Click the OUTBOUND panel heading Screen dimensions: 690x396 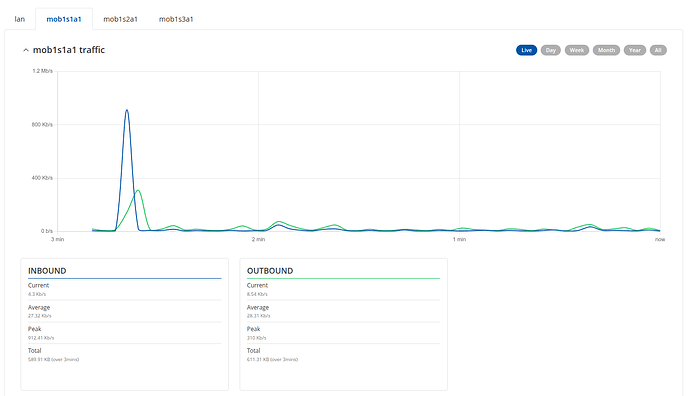270,271
